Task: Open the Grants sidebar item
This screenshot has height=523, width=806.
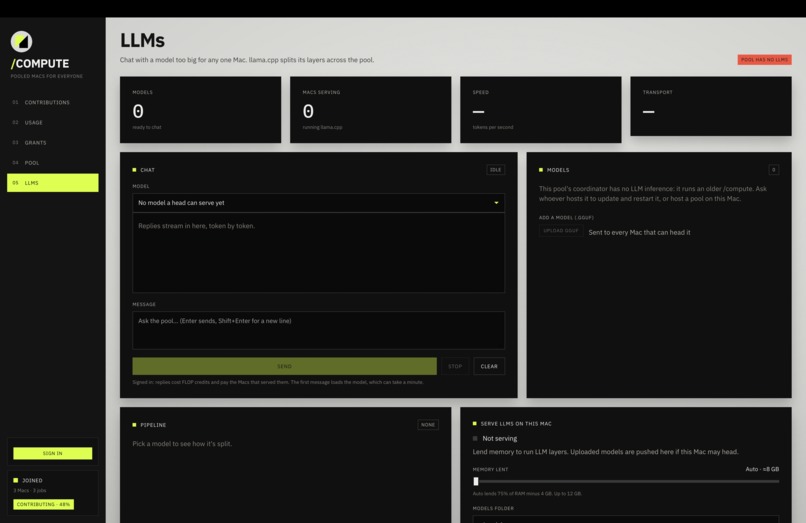Action: (x=52, y=142)
